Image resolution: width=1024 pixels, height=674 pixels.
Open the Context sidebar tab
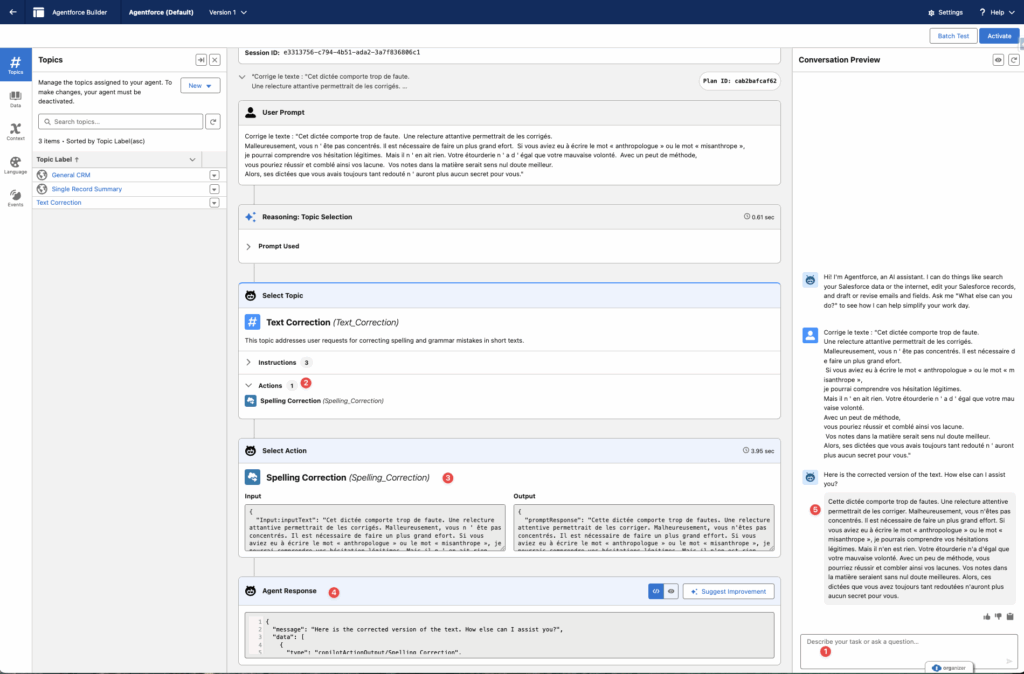click(x=15, y=131)
